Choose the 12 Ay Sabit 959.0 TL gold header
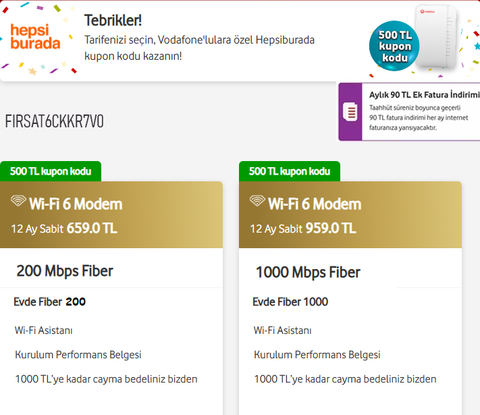This screenshot has height=415, width=480. tap(350, 215)
